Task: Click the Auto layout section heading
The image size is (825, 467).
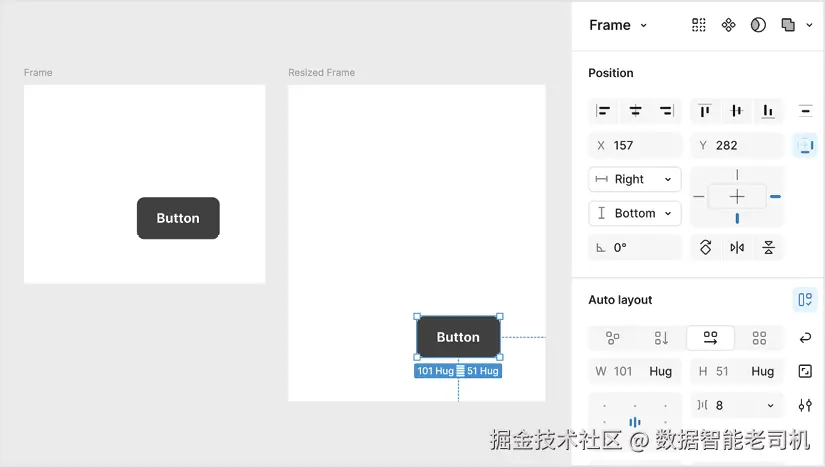Action: point(620,300)
